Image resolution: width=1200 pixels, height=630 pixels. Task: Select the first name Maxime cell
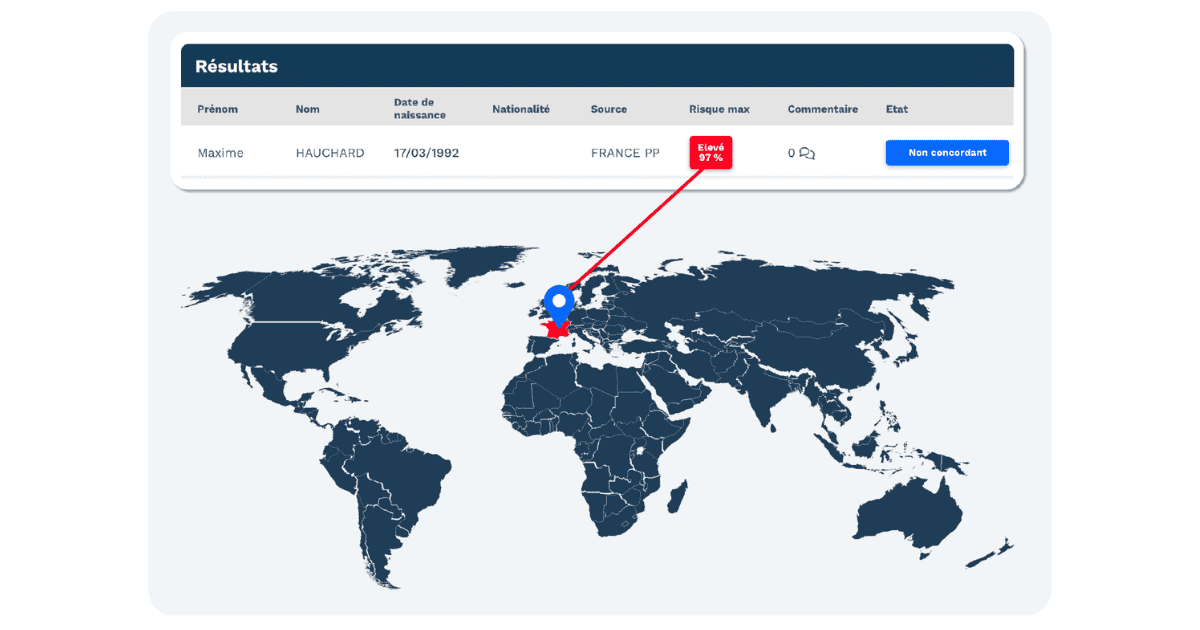coord(220,153)
